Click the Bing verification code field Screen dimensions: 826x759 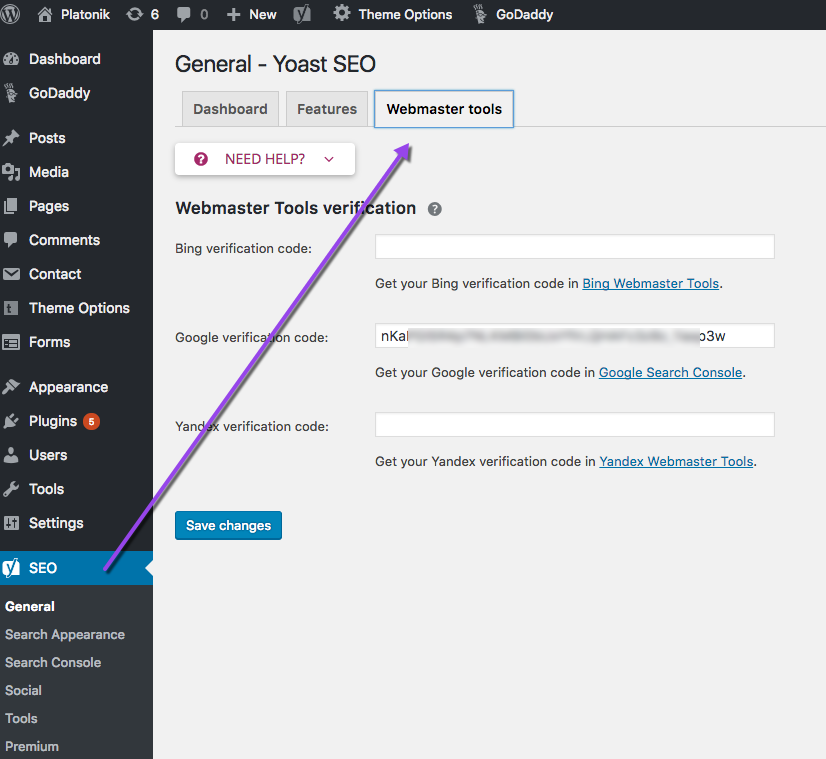[574, 247]
